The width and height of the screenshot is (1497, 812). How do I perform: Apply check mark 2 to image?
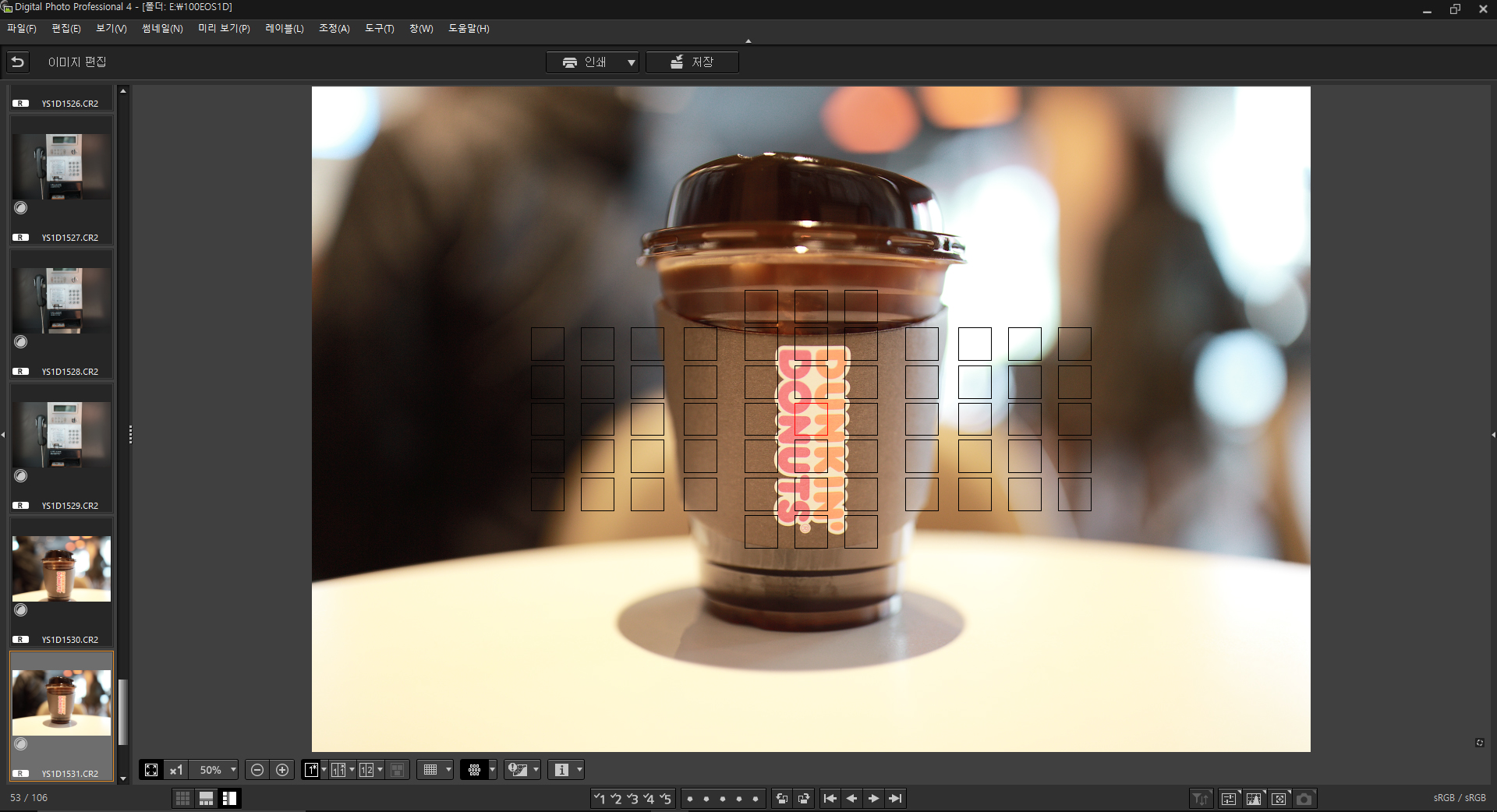tap(616, 798)
